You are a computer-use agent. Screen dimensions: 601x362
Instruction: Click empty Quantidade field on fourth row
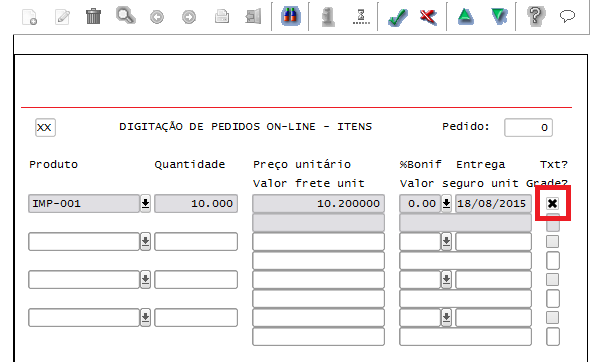pyautogui.click(x=196, y=318)
